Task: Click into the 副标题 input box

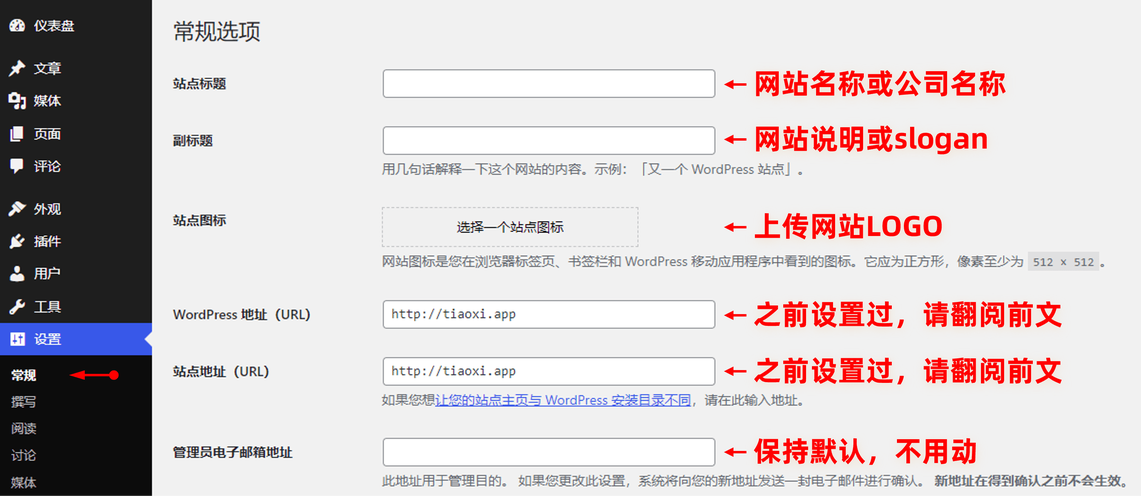Action: point(548,141)
